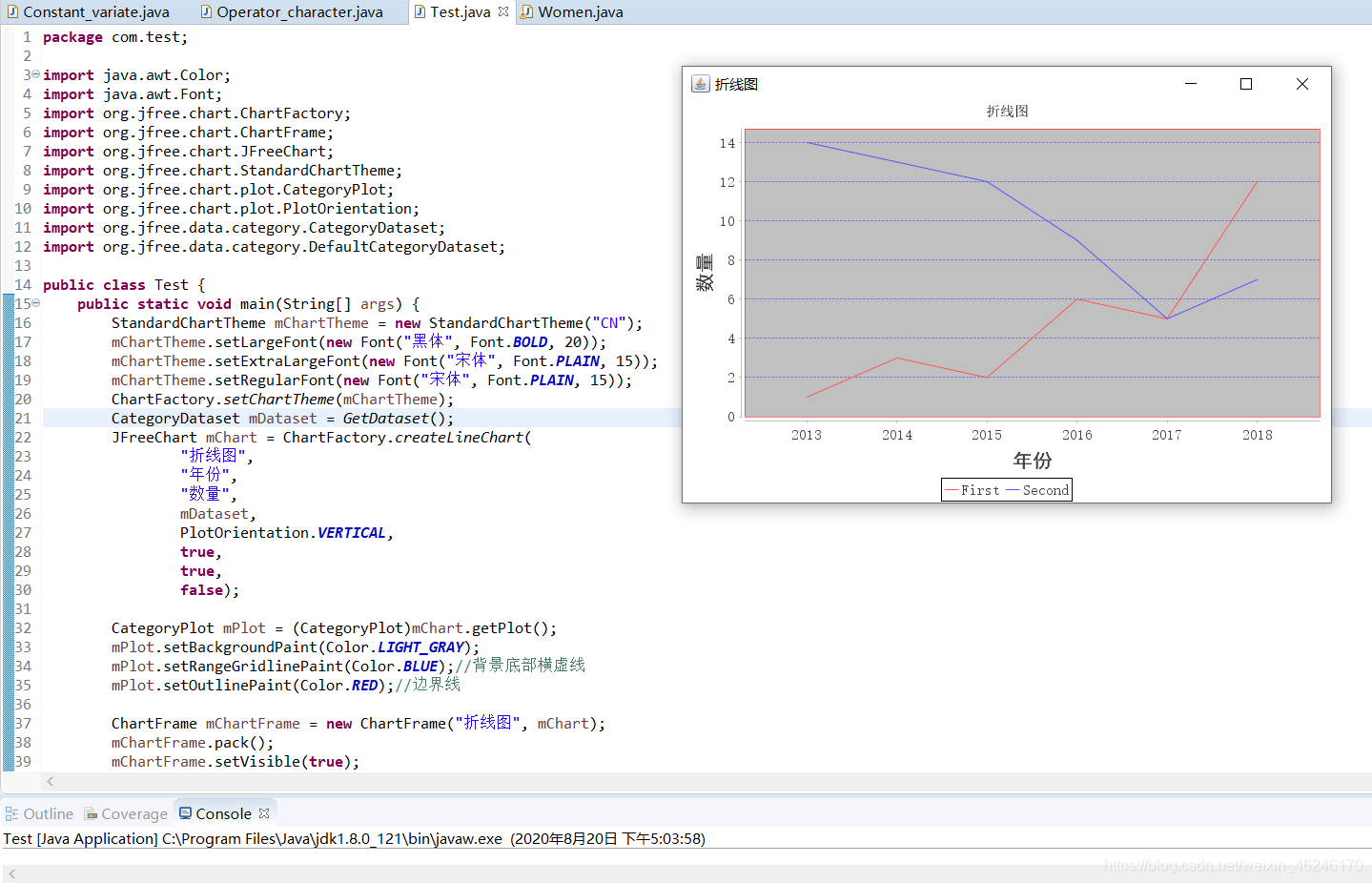Click PlotOrientation.VERTICAL on line 27
This screenshot has width=1372, height=883.
[283, 532]
